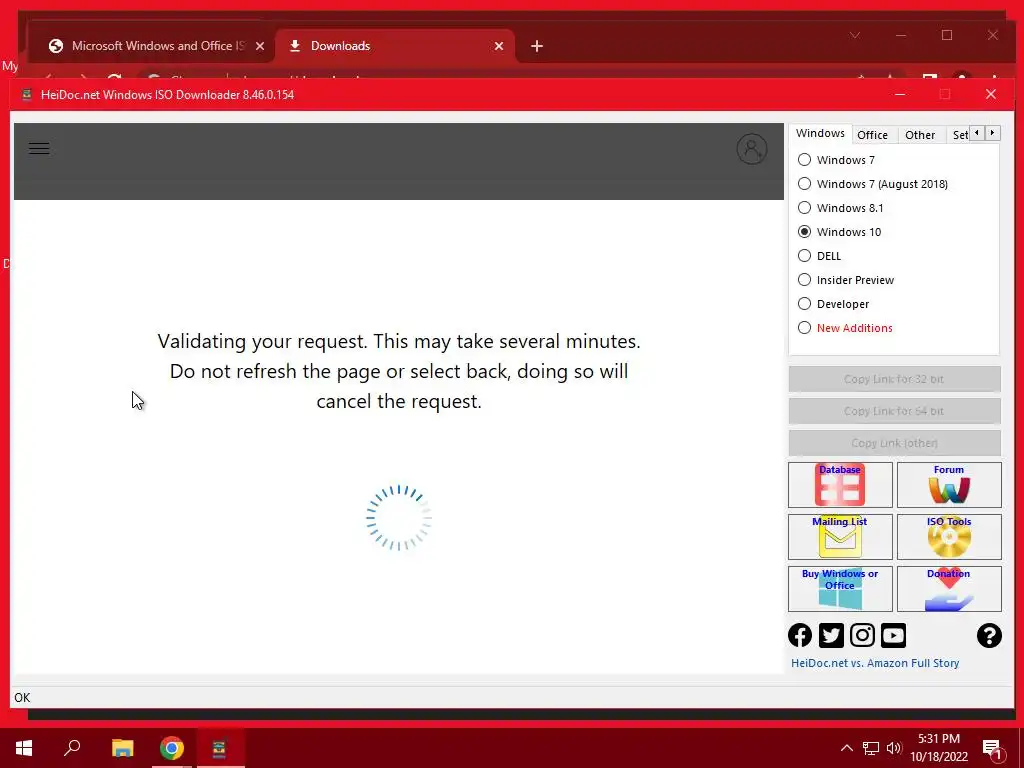The height and width of the screenshot is (768, 1024).
Task: Close the ISO Downloader window
Action: (x=991, y=95)
